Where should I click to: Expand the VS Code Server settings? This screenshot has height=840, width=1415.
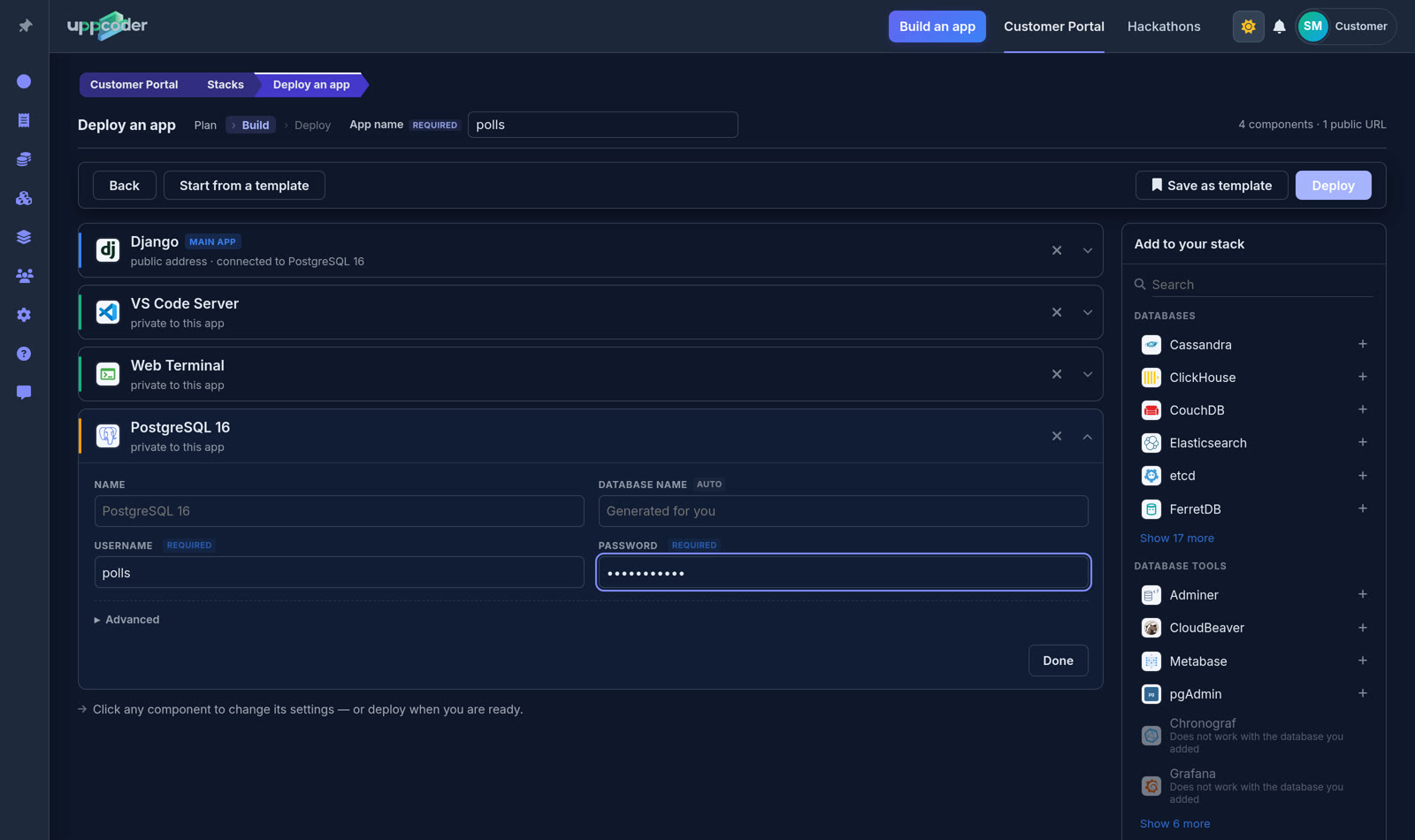coord(1087,312)
